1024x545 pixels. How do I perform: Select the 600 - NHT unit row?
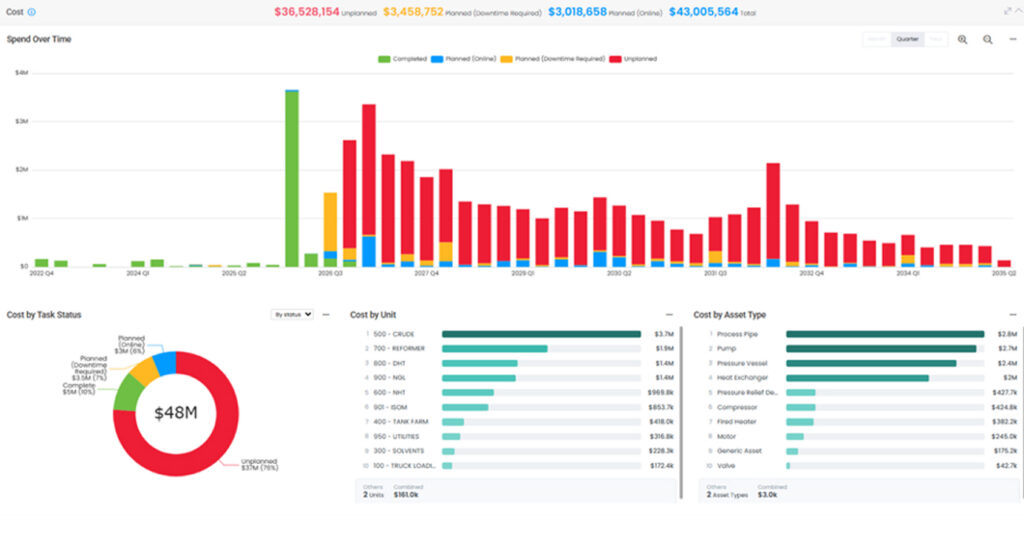pyautogui.click(x=519, y=393)
